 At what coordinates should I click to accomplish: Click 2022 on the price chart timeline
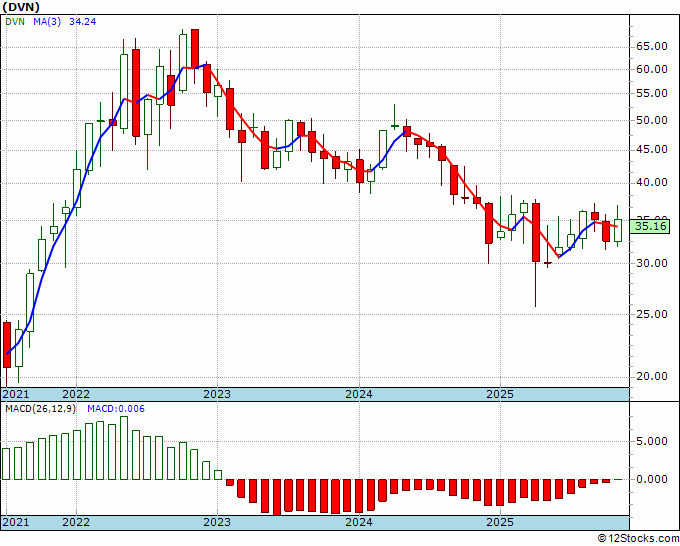(x=76, y=394)
